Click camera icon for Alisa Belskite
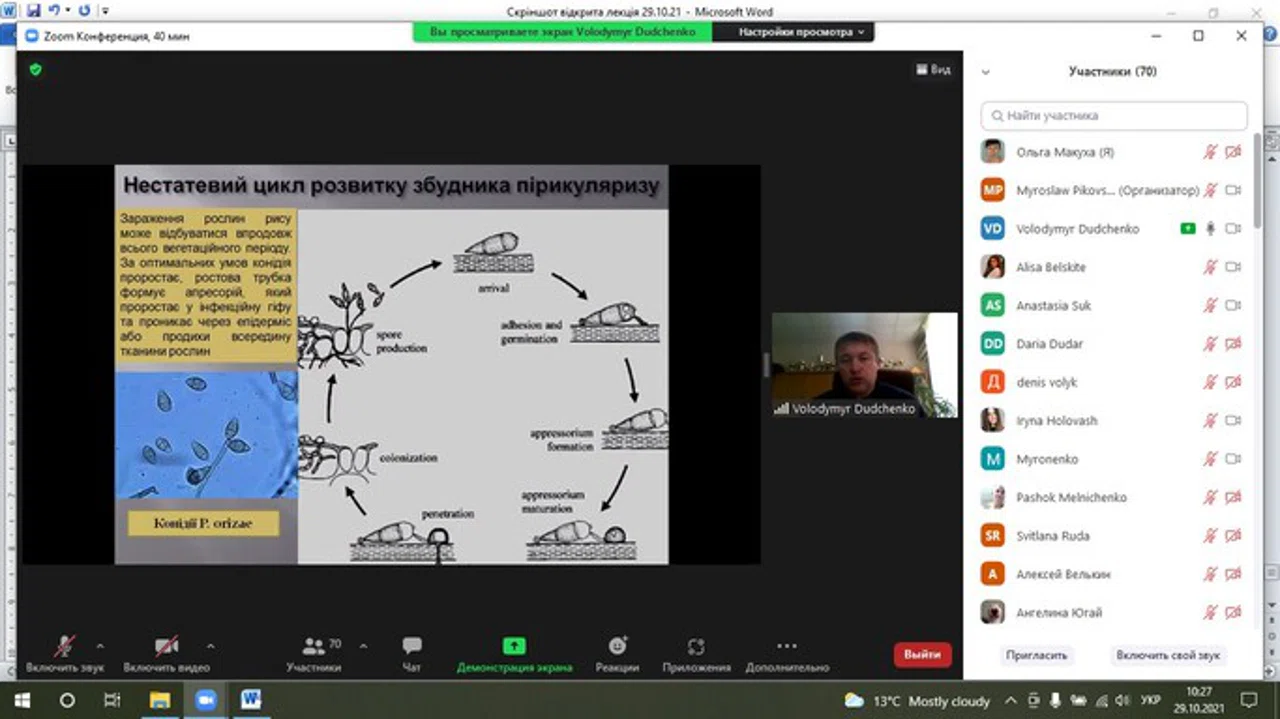Screen dimensions: 1280x719 (x=1233, y=267)
